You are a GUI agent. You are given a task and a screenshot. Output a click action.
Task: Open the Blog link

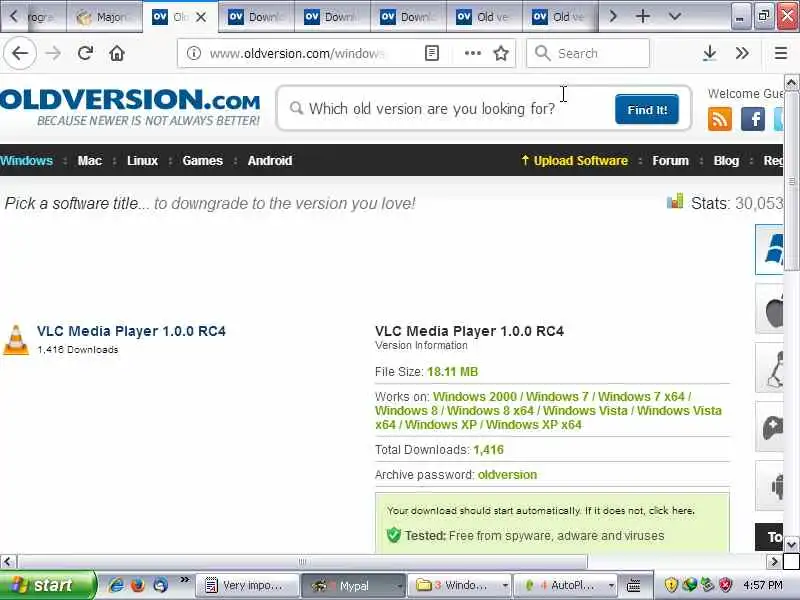(726, 161)
